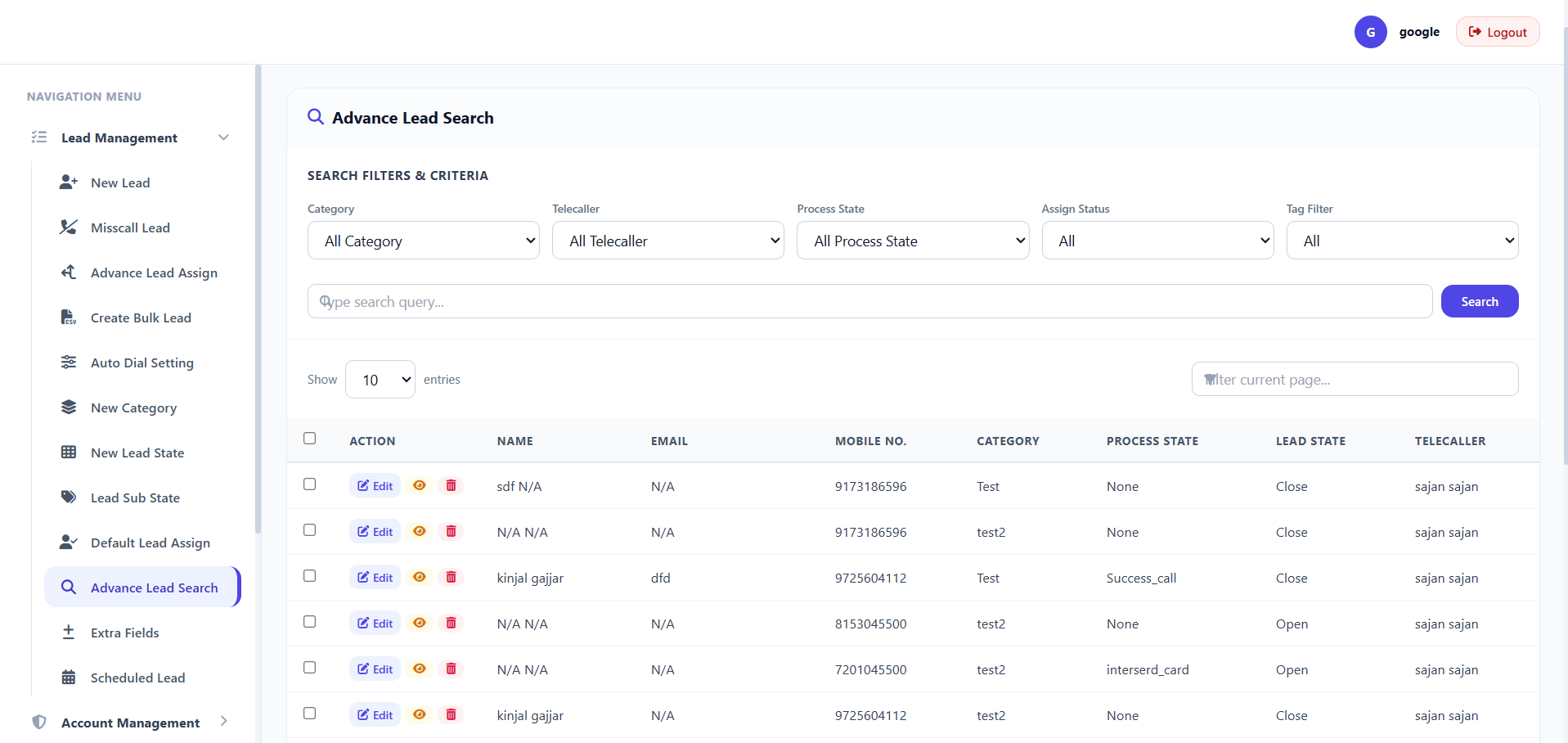Viewport: 1568px width, 743px height.
Task: Click the Logout button
Action: tap(1498, 32)
